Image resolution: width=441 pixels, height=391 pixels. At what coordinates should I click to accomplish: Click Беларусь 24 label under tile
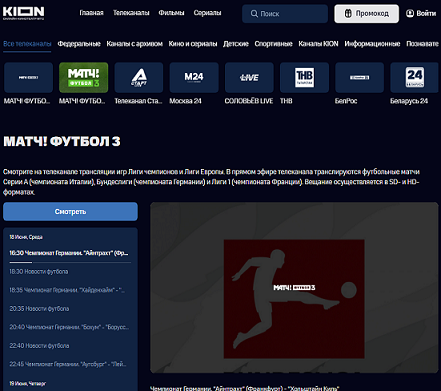point(409,101)
